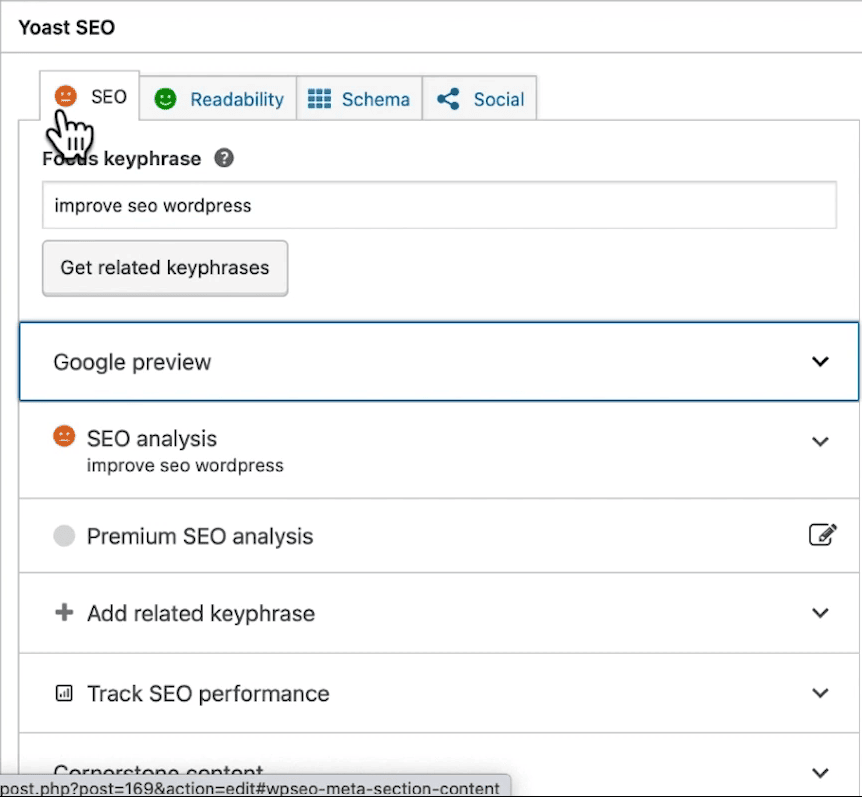Expand Track SEO performance section
This screenshot has height=797, width=862.
[x=439, y=693]
